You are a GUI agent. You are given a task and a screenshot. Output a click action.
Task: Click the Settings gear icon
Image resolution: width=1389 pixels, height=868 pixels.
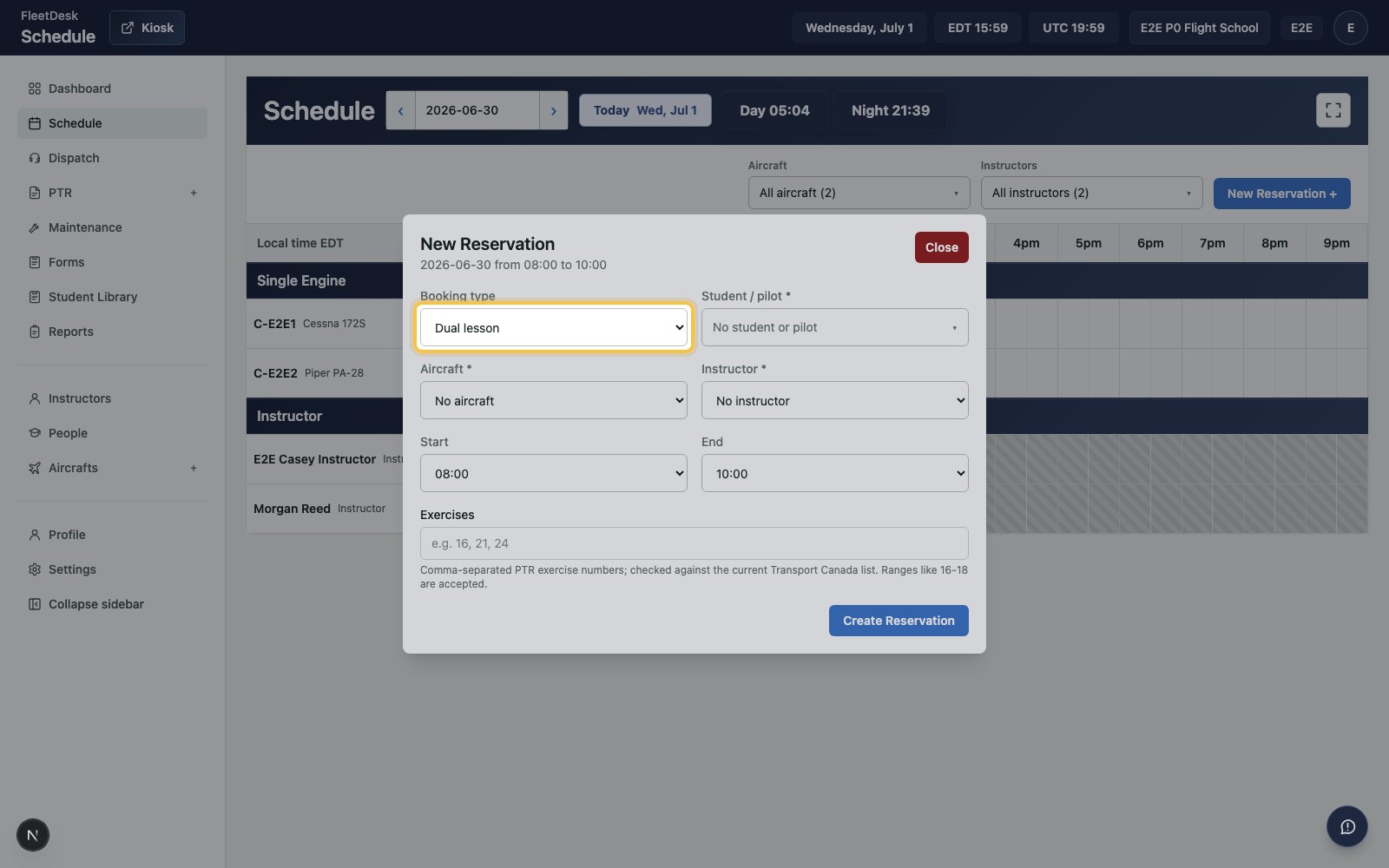tap(35, 569)
